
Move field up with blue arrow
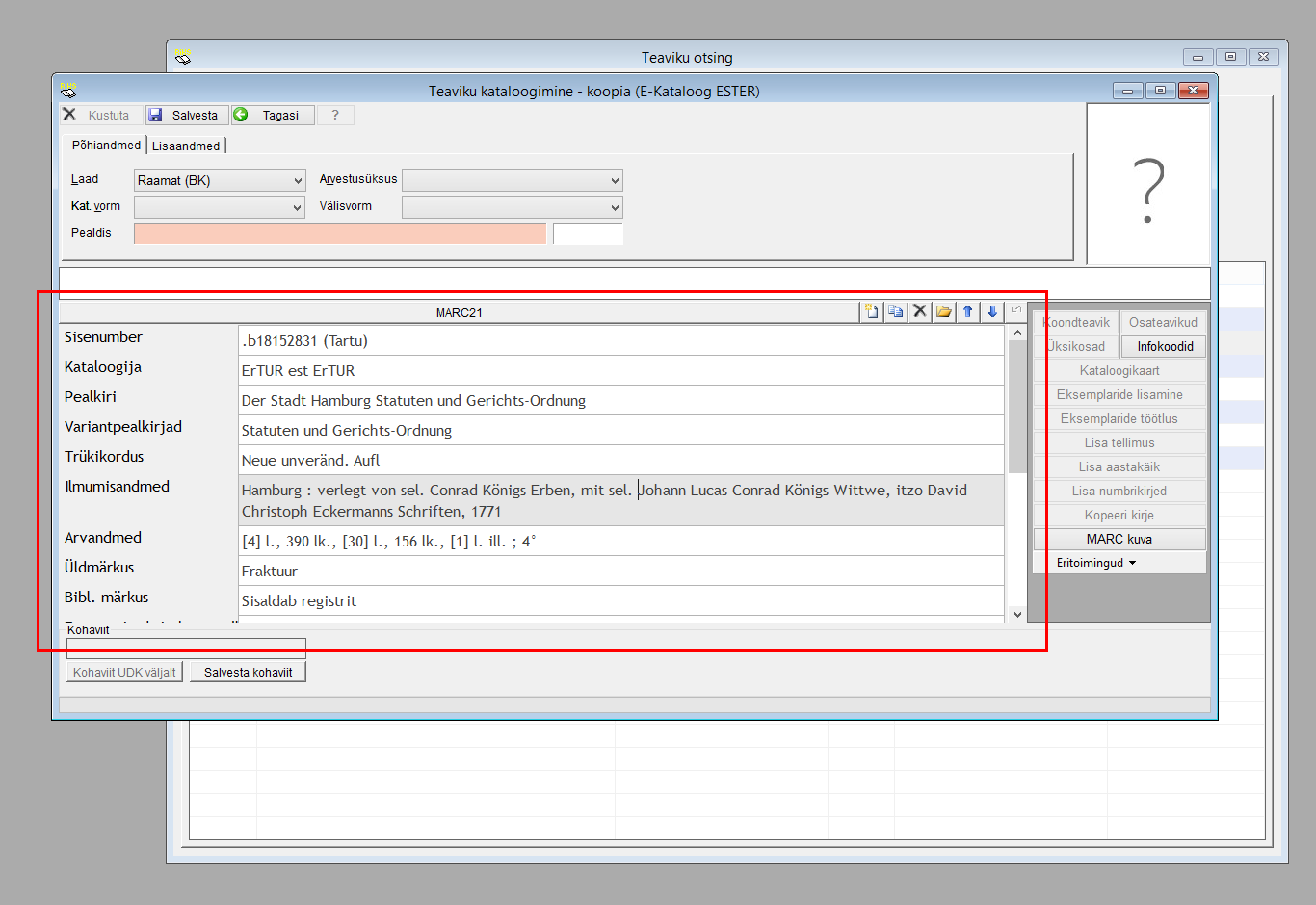pos(968,311)
